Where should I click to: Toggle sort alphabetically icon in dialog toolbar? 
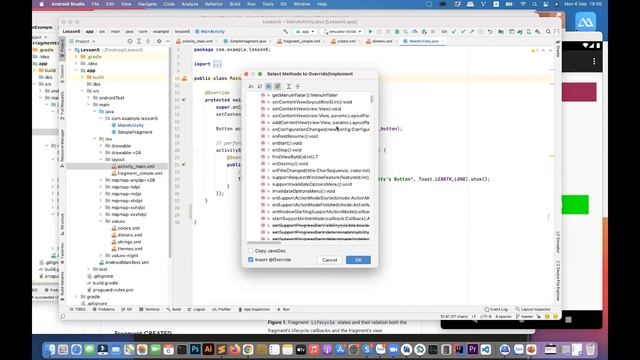click(251, 87)
